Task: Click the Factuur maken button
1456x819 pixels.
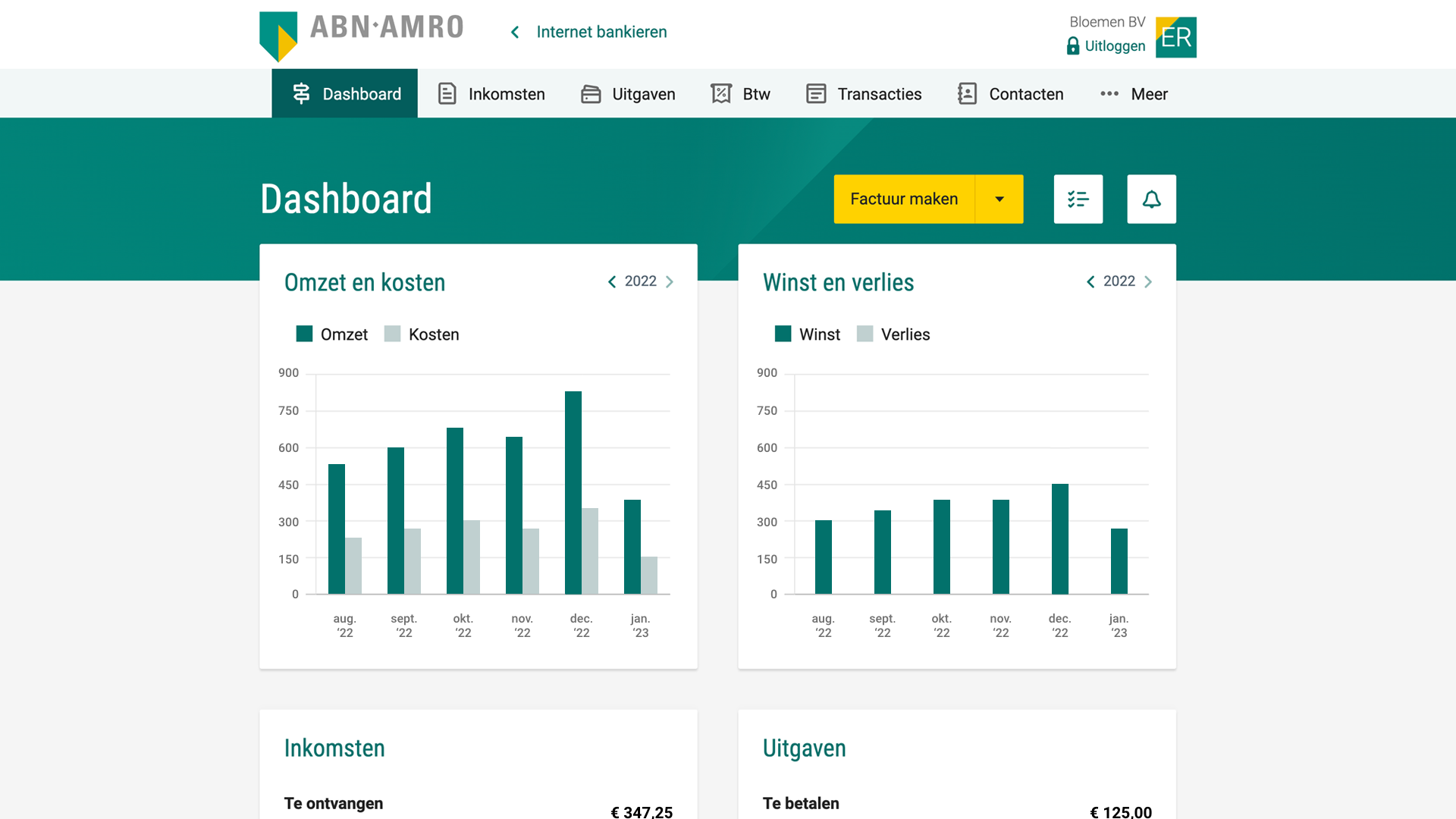Action: [904, 199]
